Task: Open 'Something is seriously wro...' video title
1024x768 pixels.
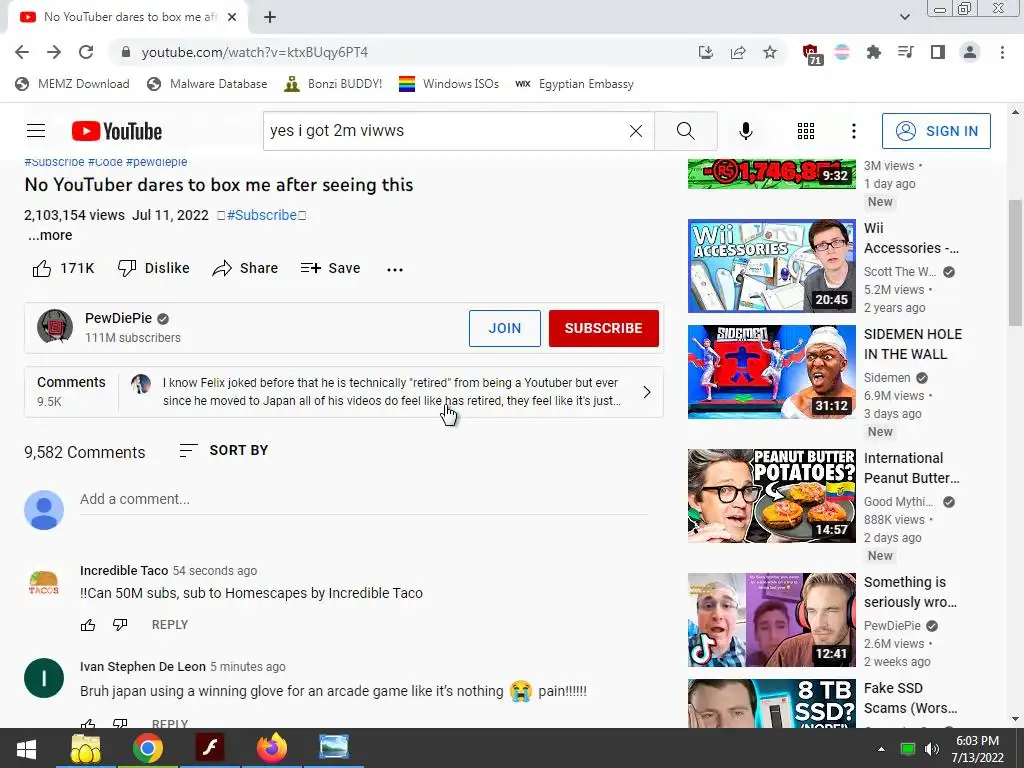Action: click(910, 592)
